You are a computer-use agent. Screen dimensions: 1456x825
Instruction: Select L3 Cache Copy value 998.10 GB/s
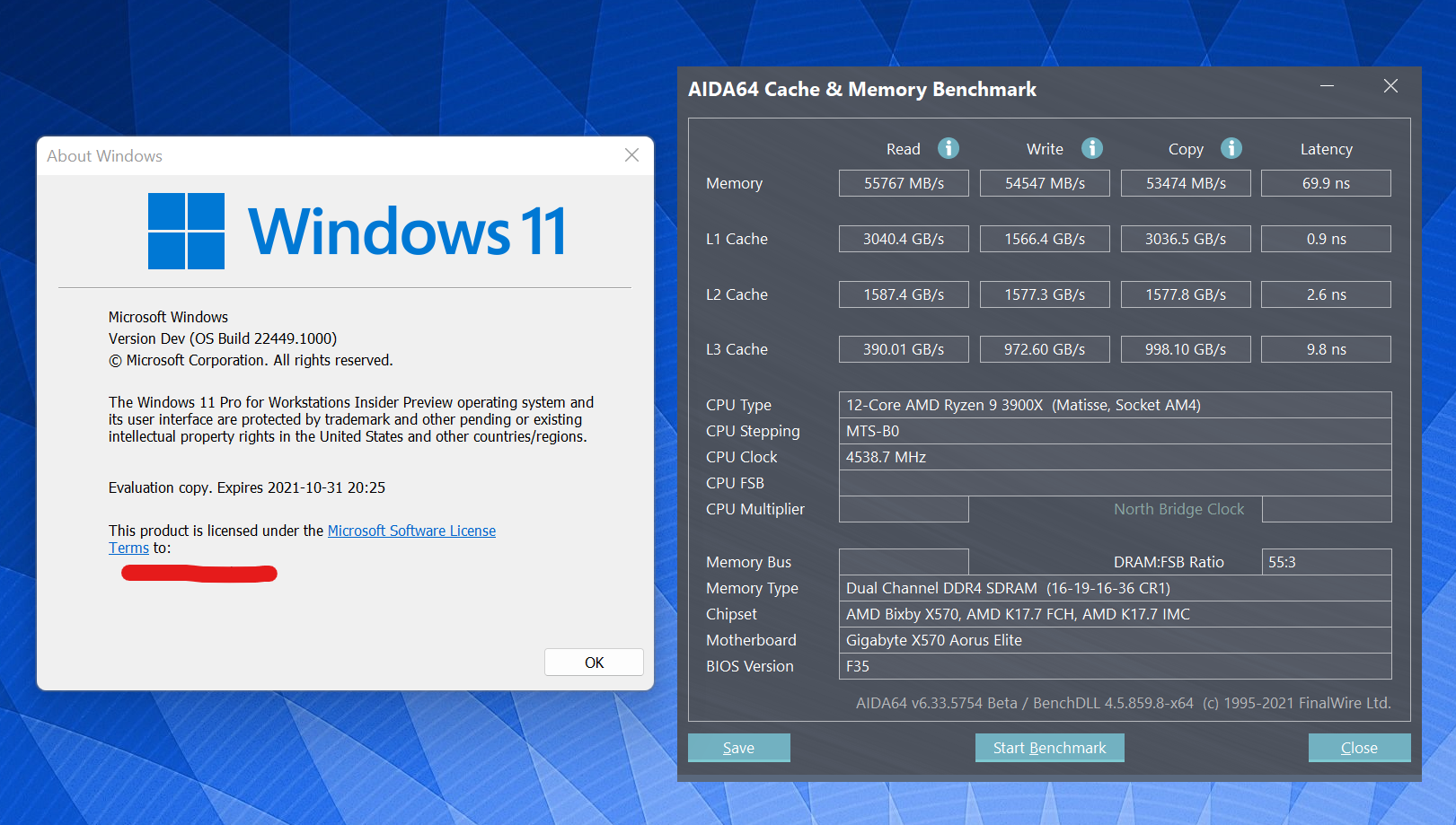(x=1186, y=349)
